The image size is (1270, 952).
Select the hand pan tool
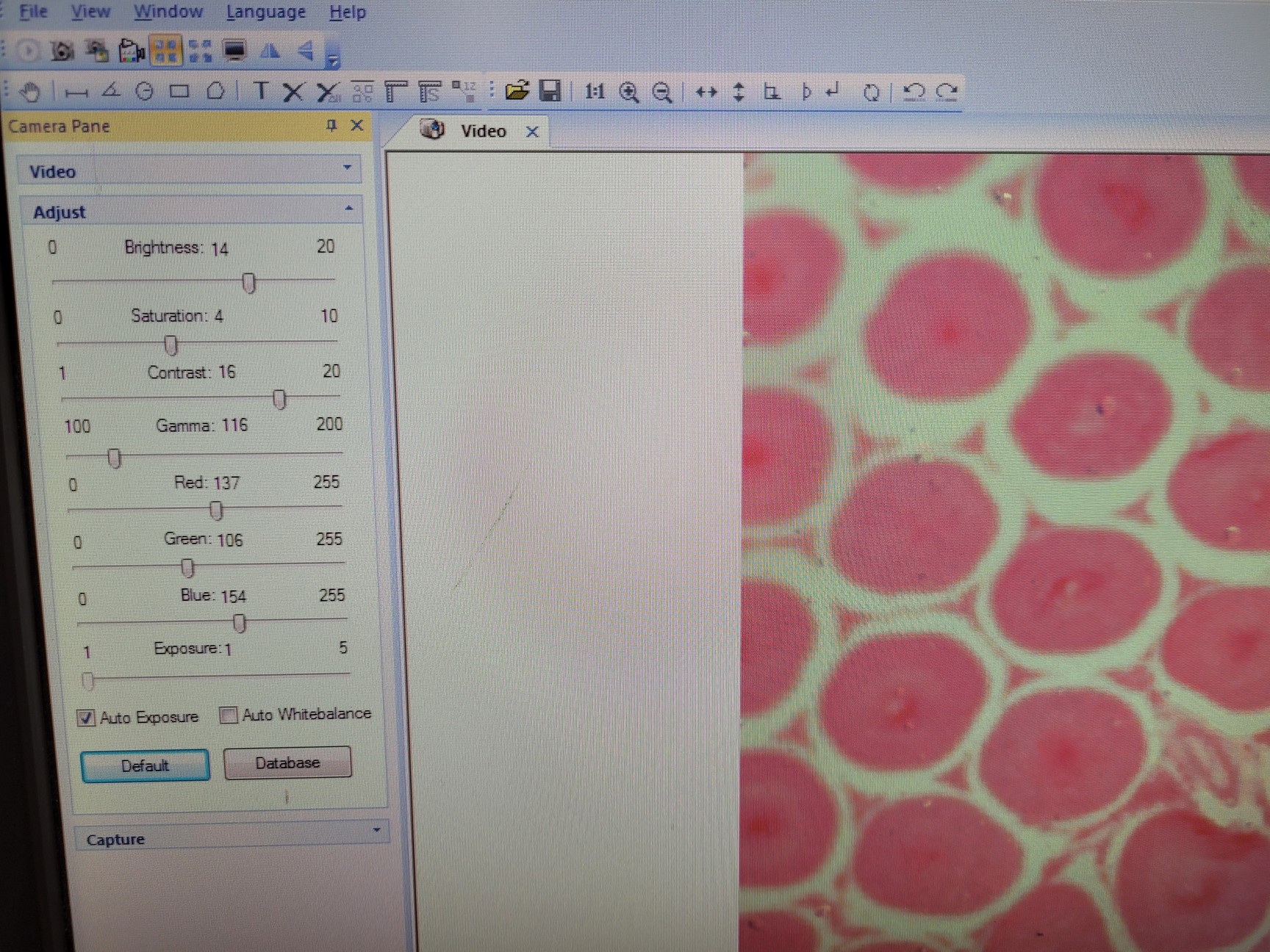click(31, 92)
